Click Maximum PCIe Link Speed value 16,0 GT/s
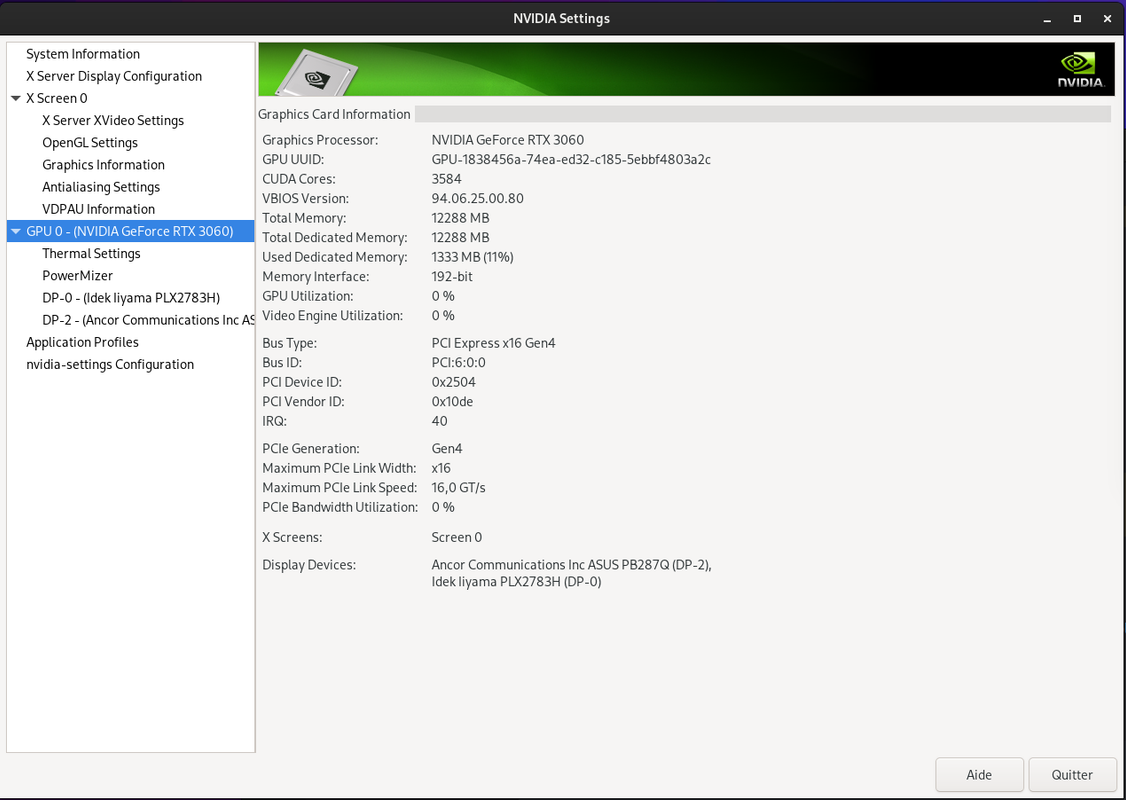Screen dimensions: 1126x800 coord(458,488)
